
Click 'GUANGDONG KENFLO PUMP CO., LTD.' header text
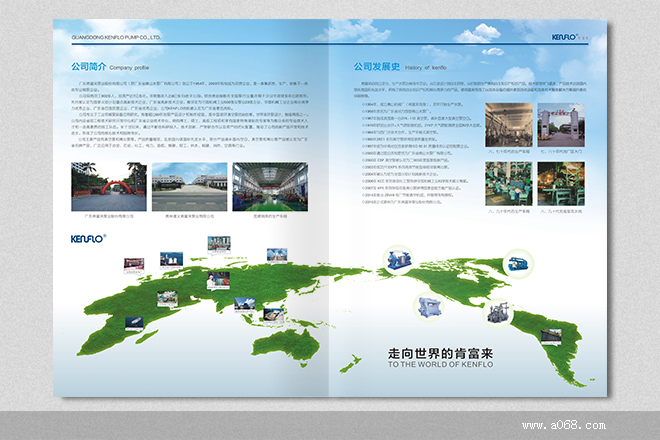116,37
